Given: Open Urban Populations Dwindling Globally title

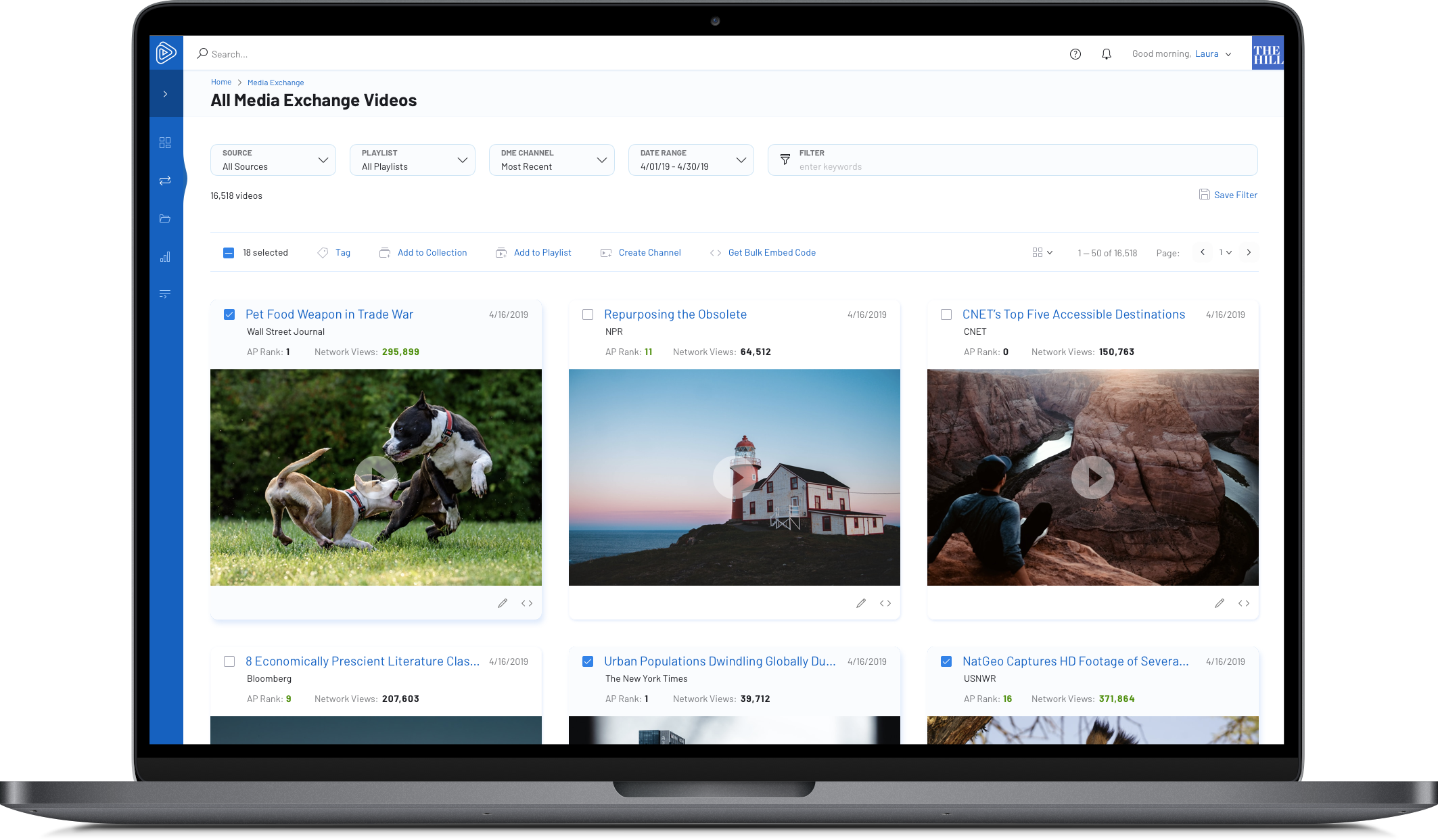Looking at the screenshot, I should pyautogui.click(x=720, y=661).
